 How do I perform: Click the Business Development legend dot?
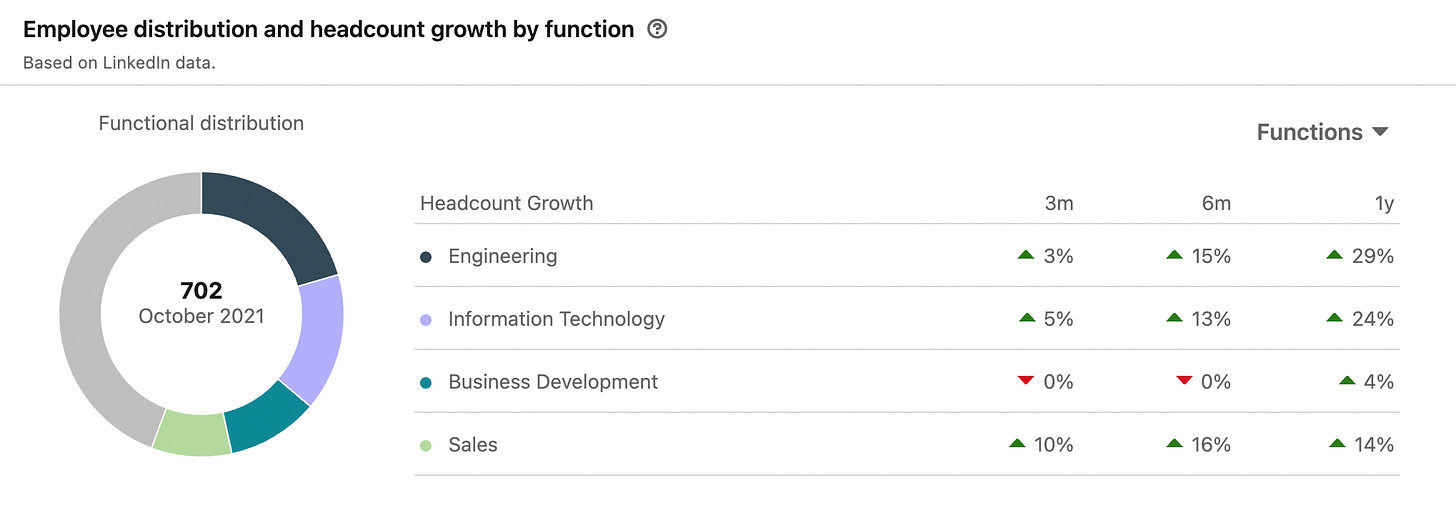(x=426, y=382)
